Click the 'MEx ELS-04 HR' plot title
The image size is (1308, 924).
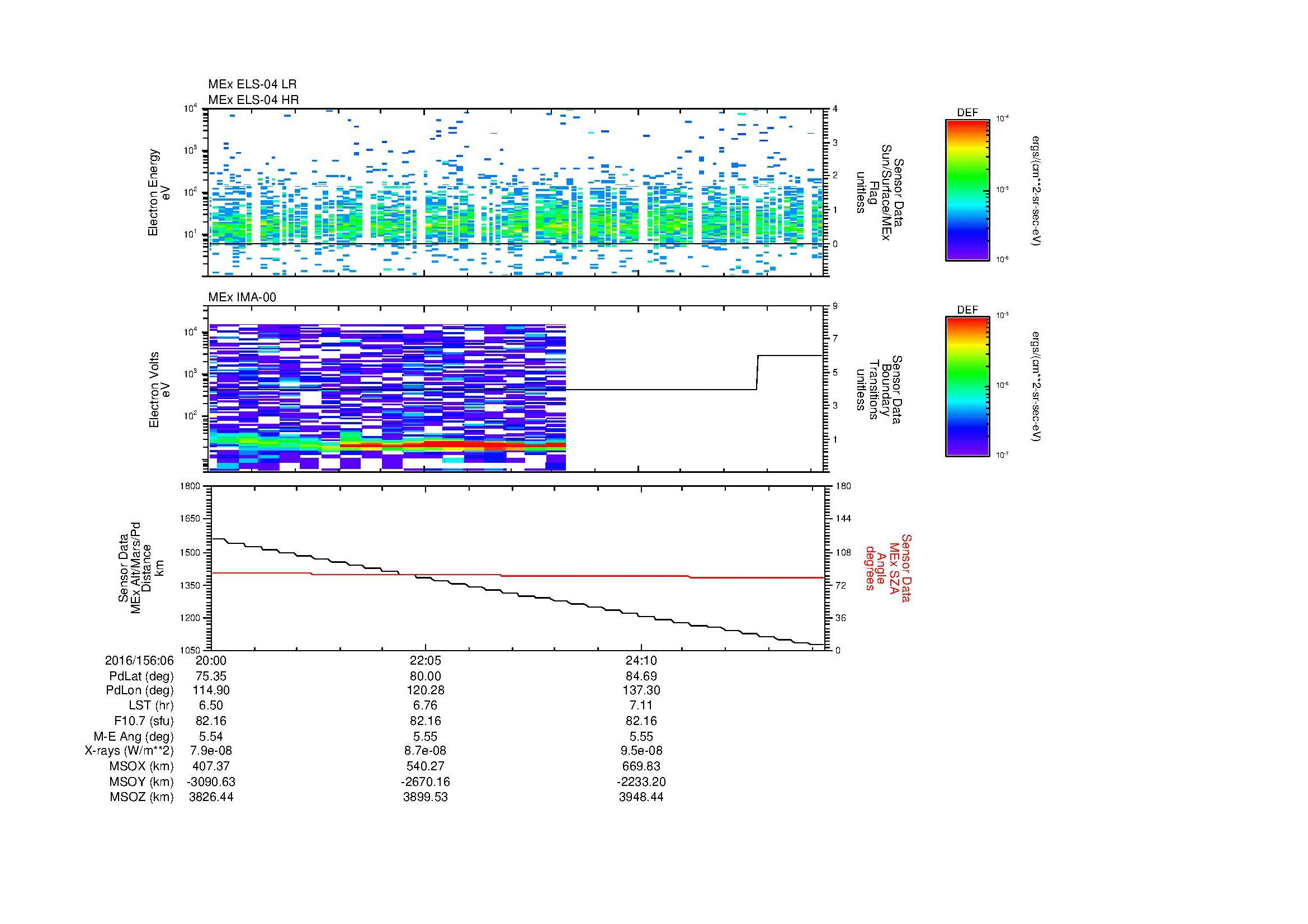(253, 100)
